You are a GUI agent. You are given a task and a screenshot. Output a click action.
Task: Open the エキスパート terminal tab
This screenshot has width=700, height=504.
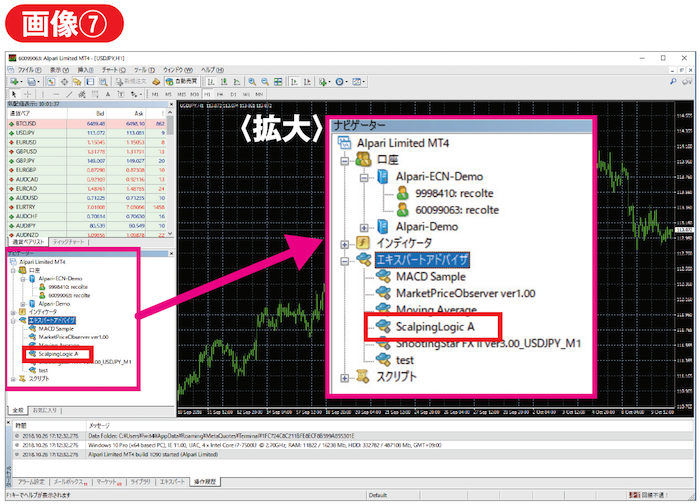click(172, 482)
